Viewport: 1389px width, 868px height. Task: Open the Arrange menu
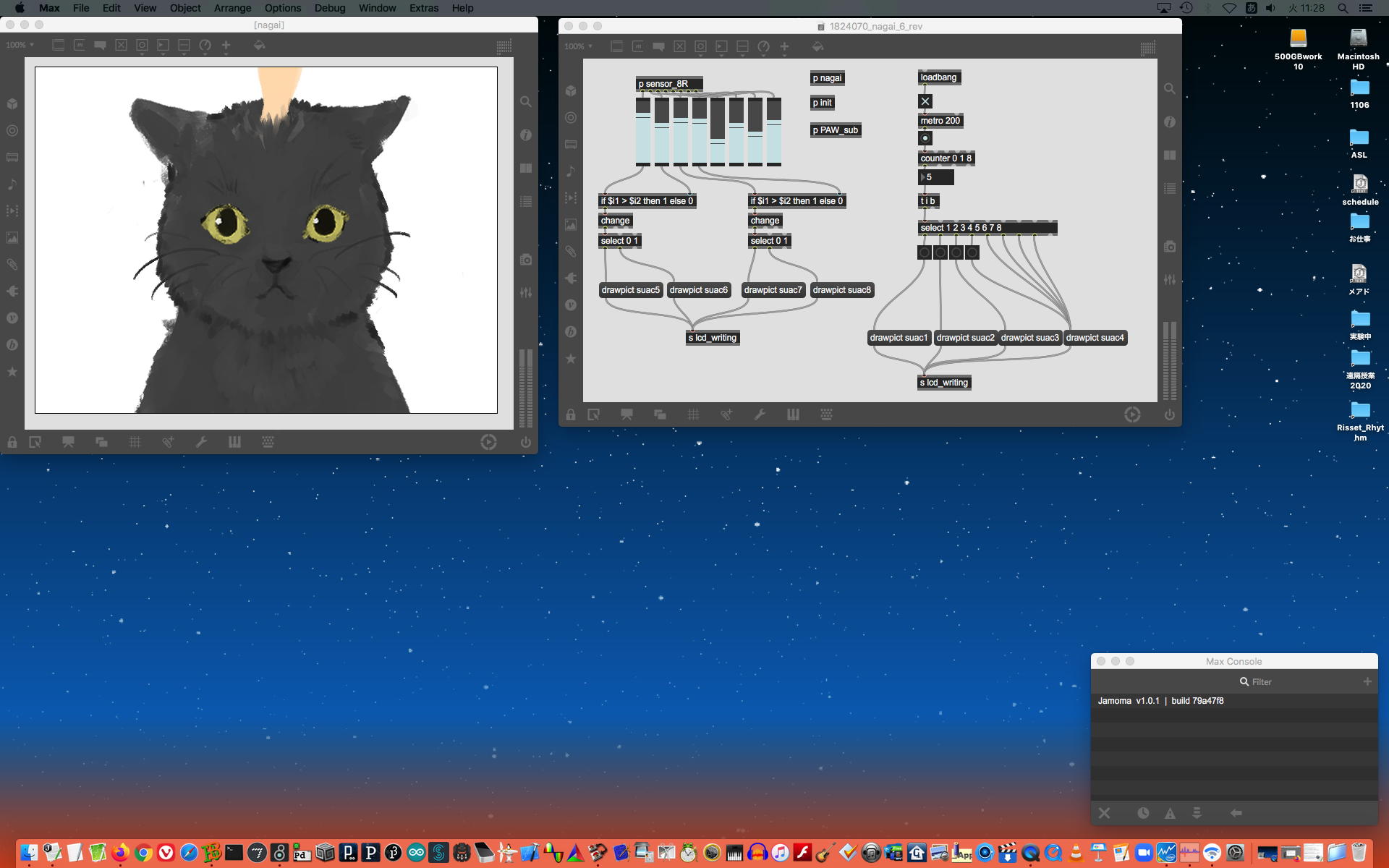232,8
